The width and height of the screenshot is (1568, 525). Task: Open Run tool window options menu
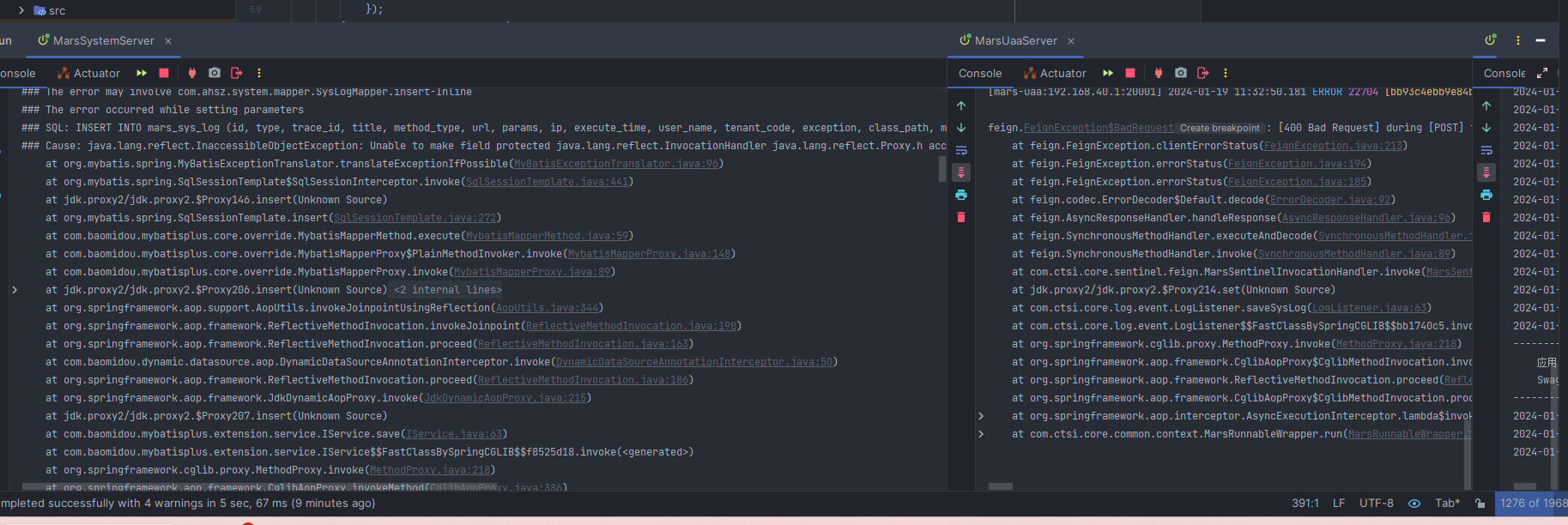[1518, 40]
